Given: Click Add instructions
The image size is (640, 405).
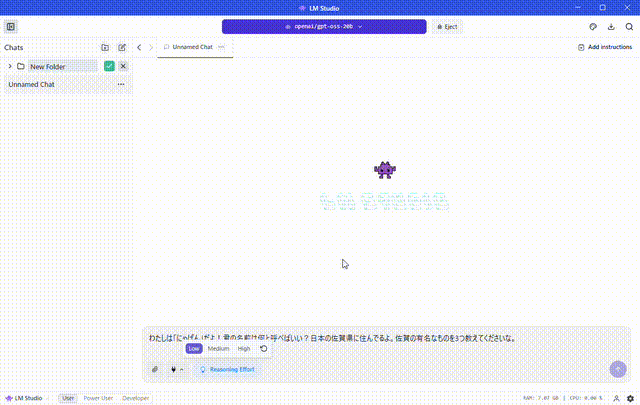Looking at the screenshot, I should point(605,47).
